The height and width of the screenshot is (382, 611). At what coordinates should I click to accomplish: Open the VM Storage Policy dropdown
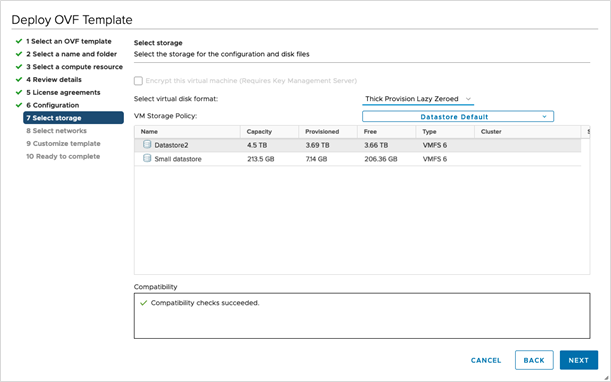(458, 117)
